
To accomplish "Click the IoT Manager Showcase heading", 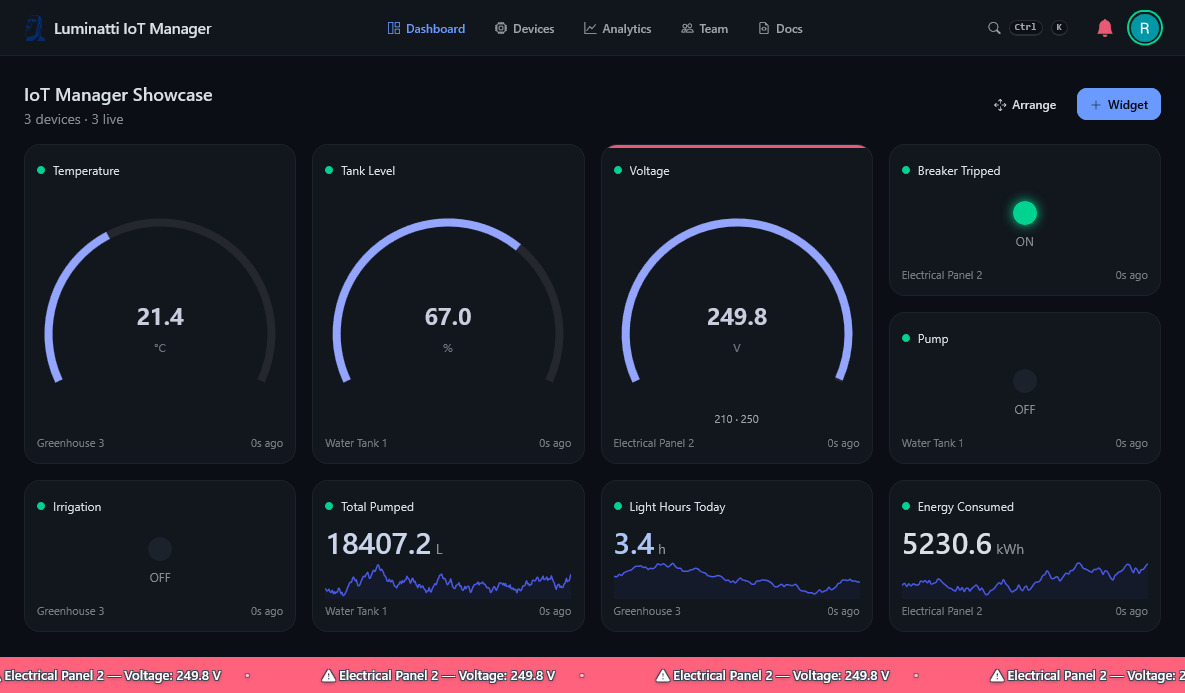I will 118,95.
